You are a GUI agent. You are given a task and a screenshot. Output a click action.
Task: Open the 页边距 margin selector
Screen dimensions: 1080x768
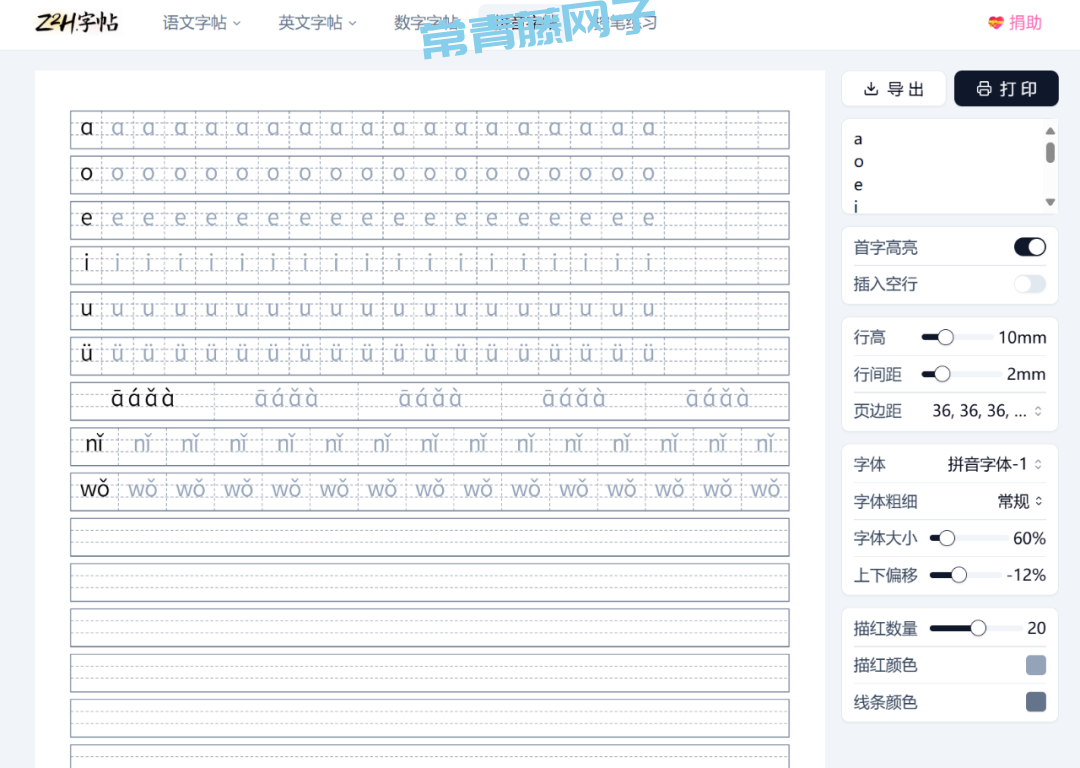(x=988, y=411)
